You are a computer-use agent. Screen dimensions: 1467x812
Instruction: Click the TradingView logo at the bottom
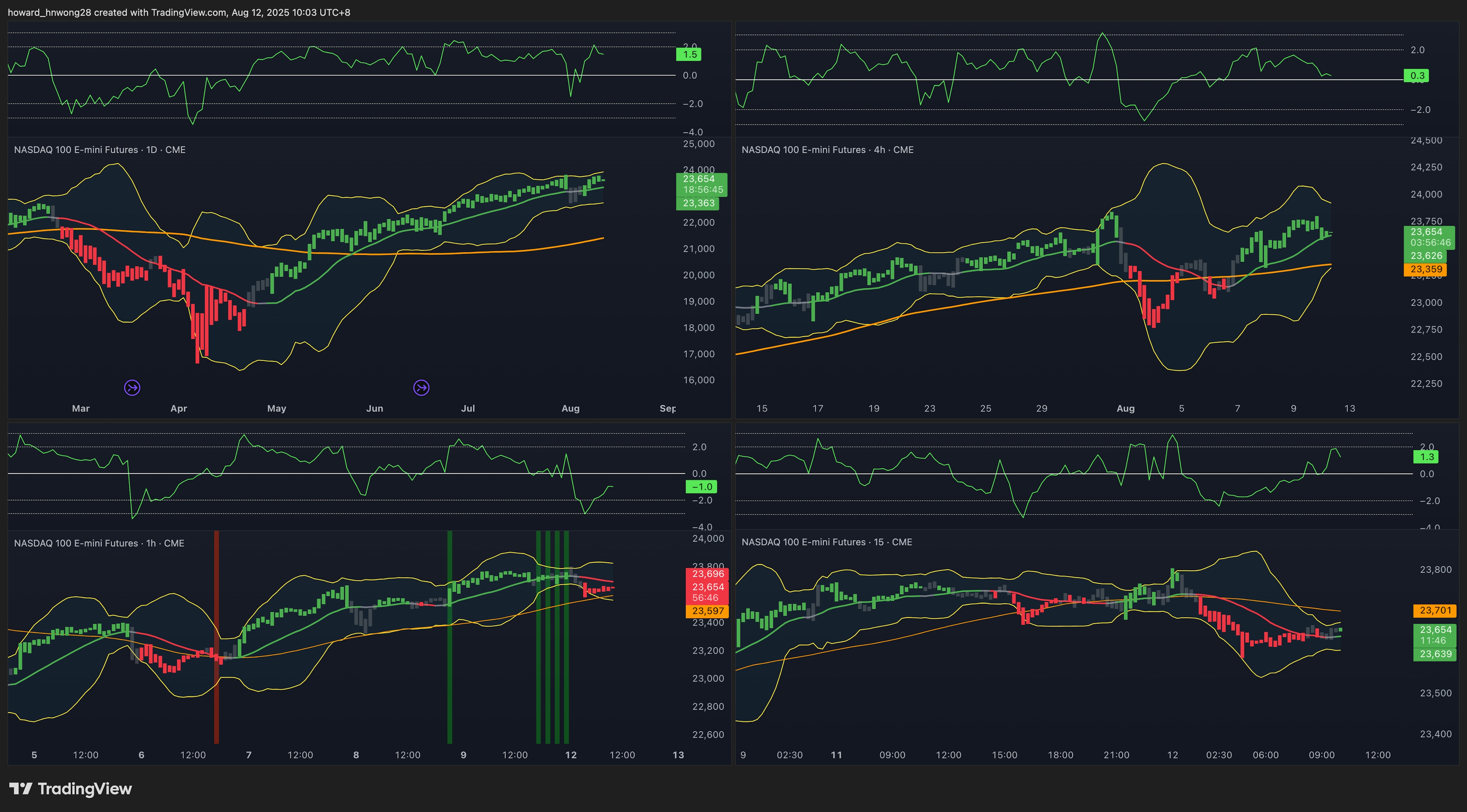71,789
